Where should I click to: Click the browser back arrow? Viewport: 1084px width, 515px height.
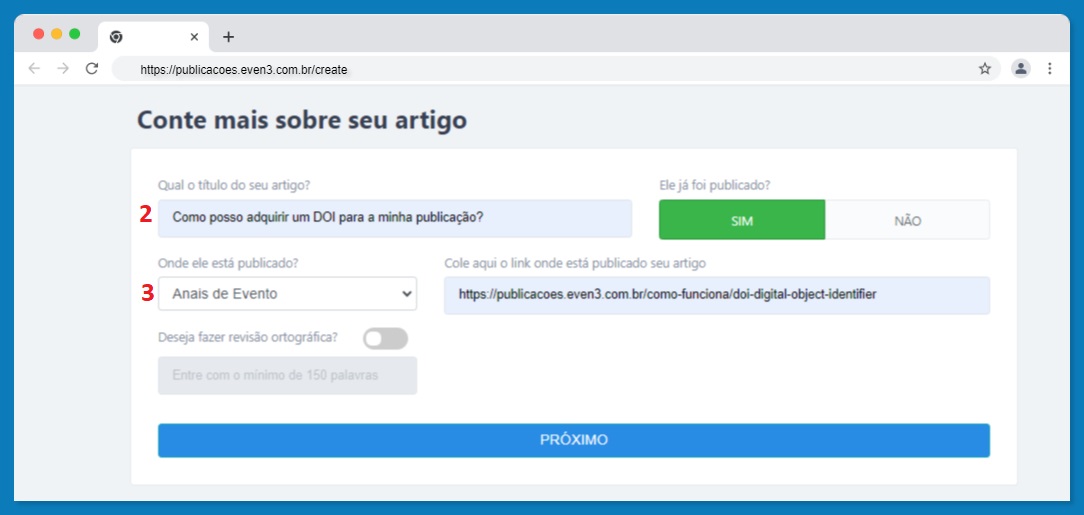(34, 68)
